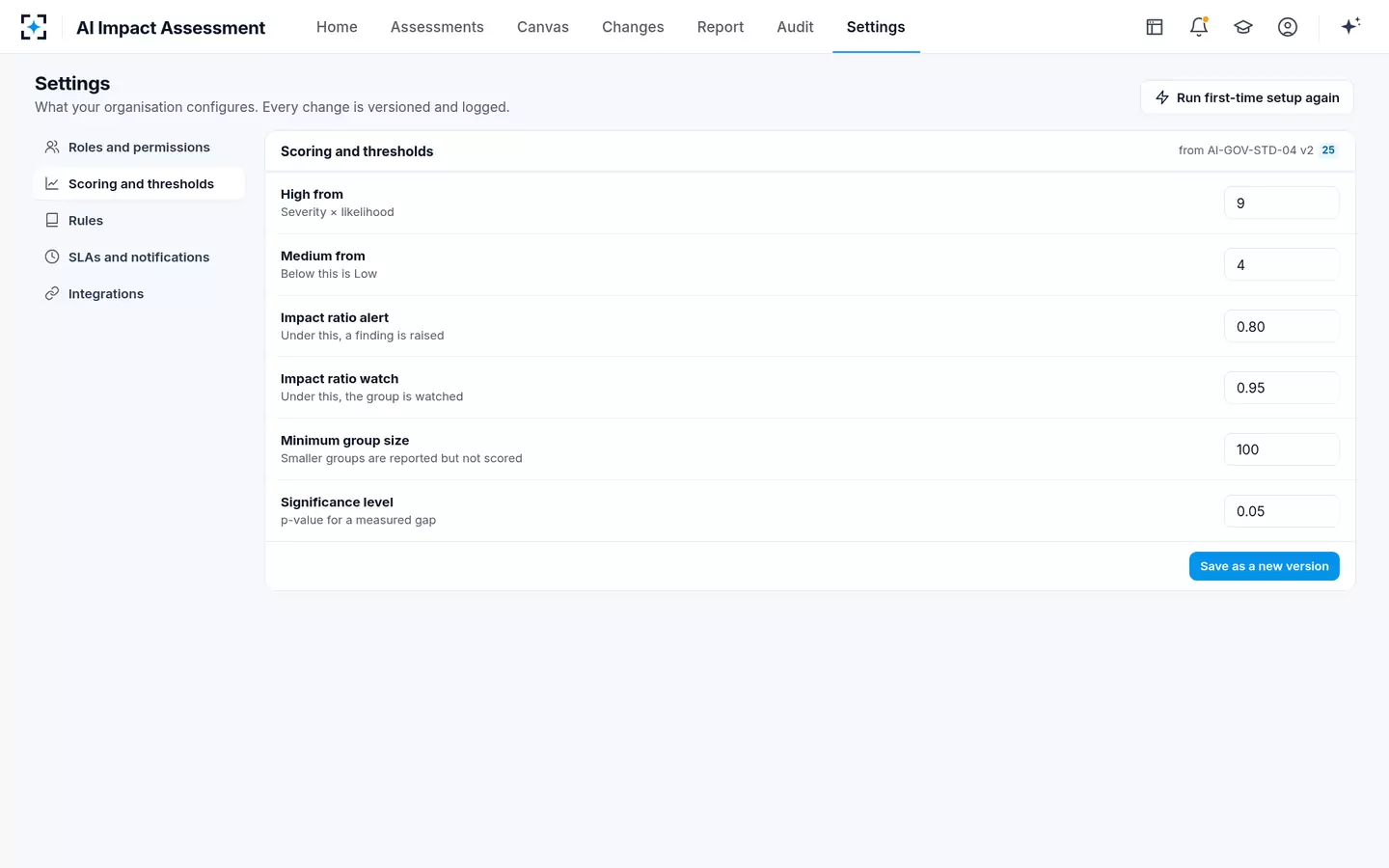Save as a new version

coord(1264,566)
